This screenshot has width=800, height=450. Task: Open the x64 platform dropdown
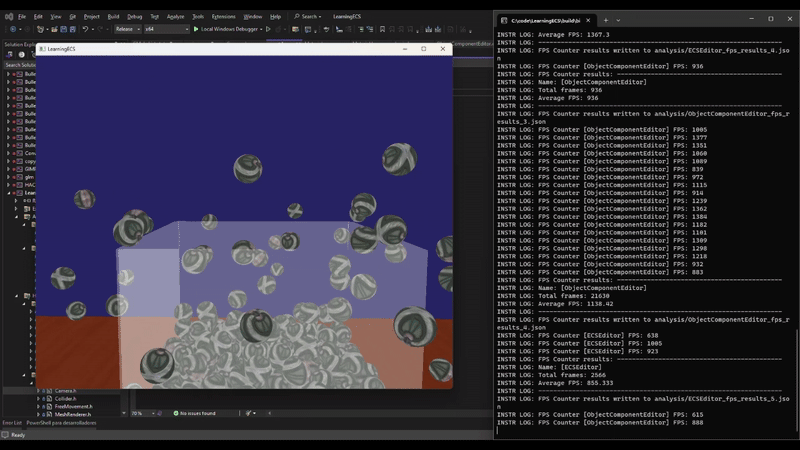tap(166, 29)
